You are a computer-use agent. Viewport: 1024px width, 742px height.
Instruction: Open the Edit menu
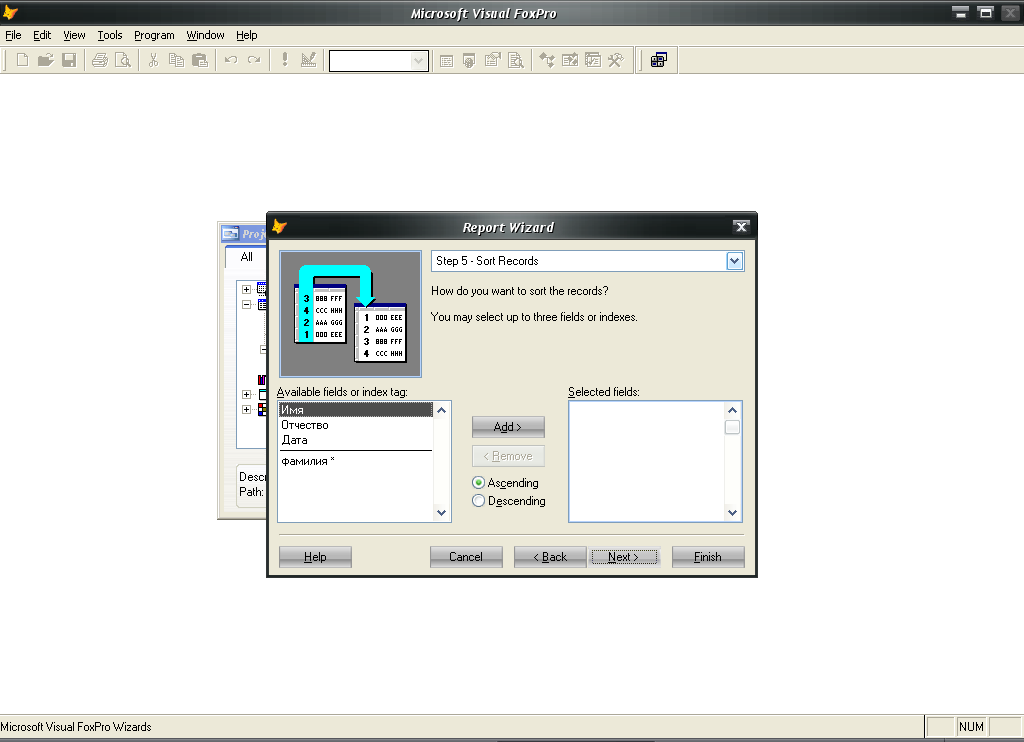pyautogui.click(x=42, y=35)
